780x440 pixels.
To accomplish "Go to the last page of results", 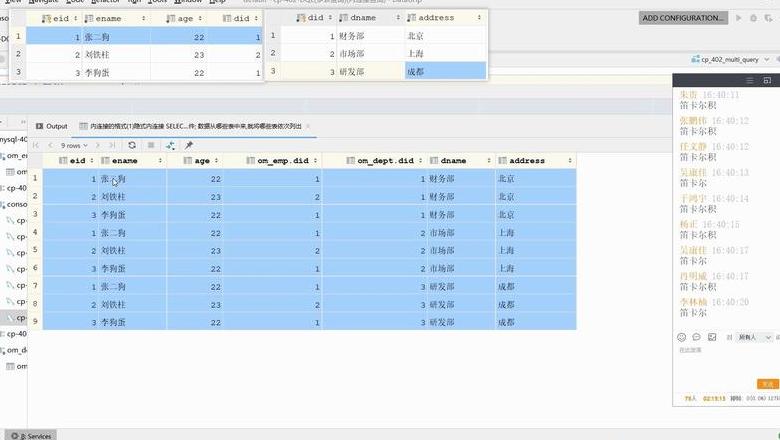I will (112, 145).
